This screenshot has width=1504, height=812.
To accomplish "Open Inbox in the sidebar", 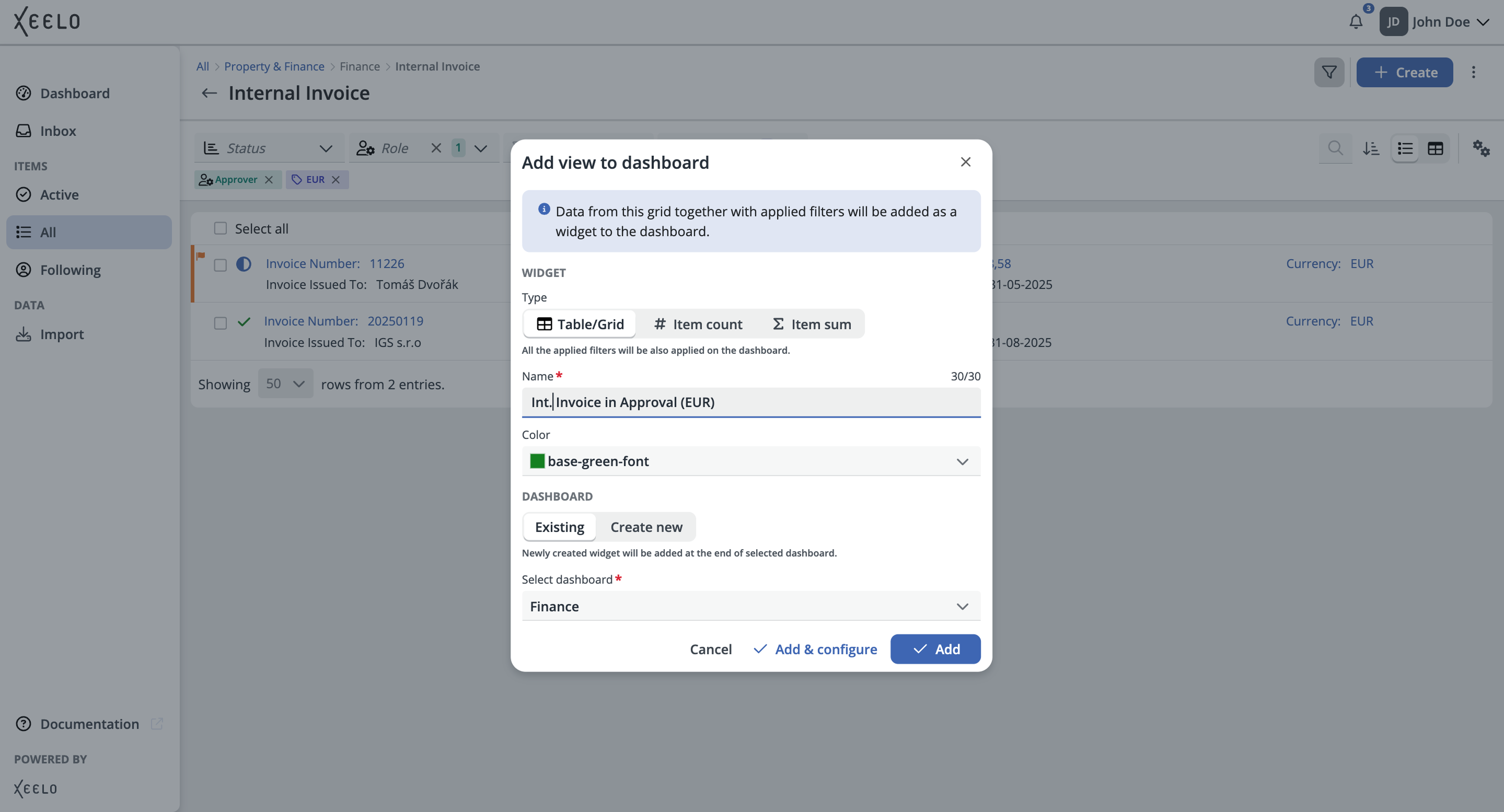I will [x=89, y=131].
